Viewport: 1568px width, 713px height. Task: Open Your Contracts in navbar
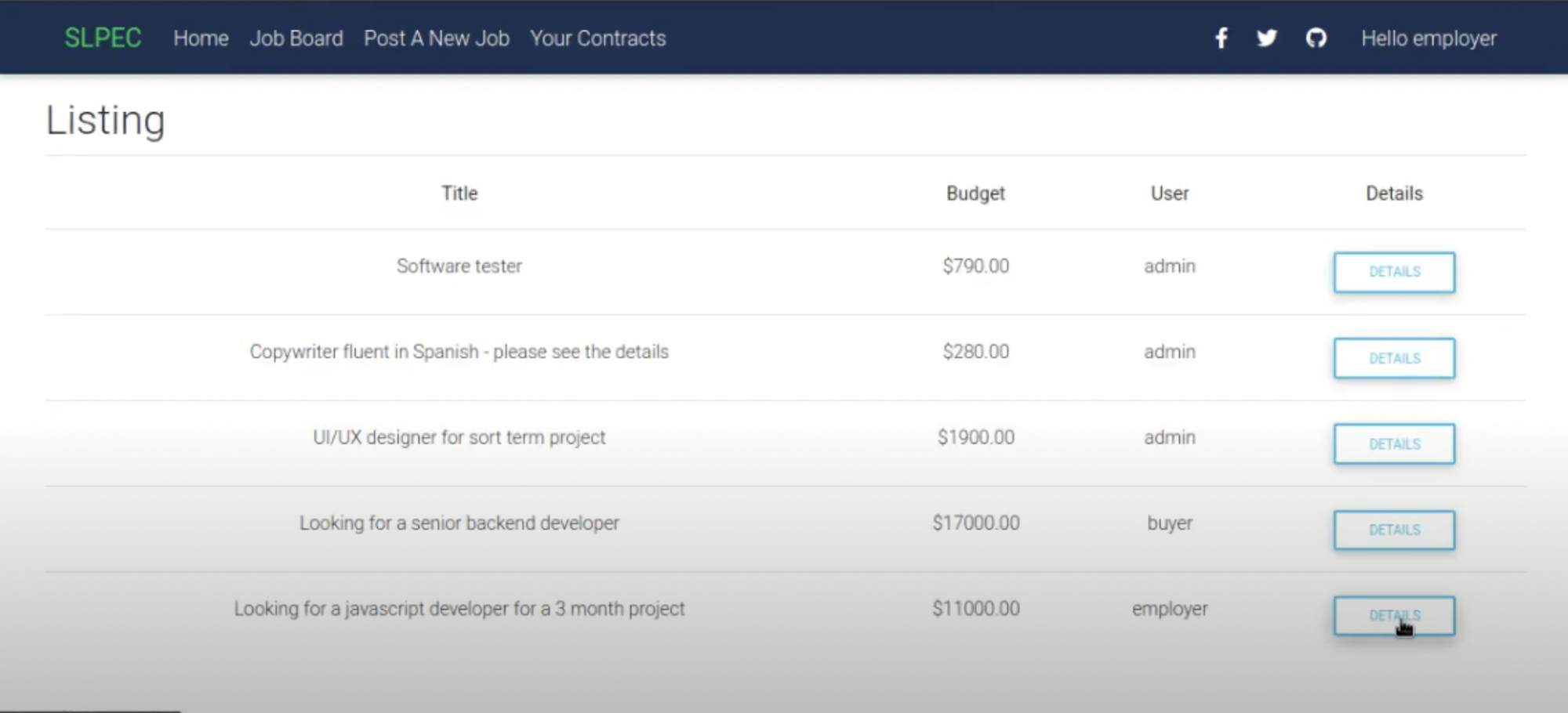tap(597, 38)
